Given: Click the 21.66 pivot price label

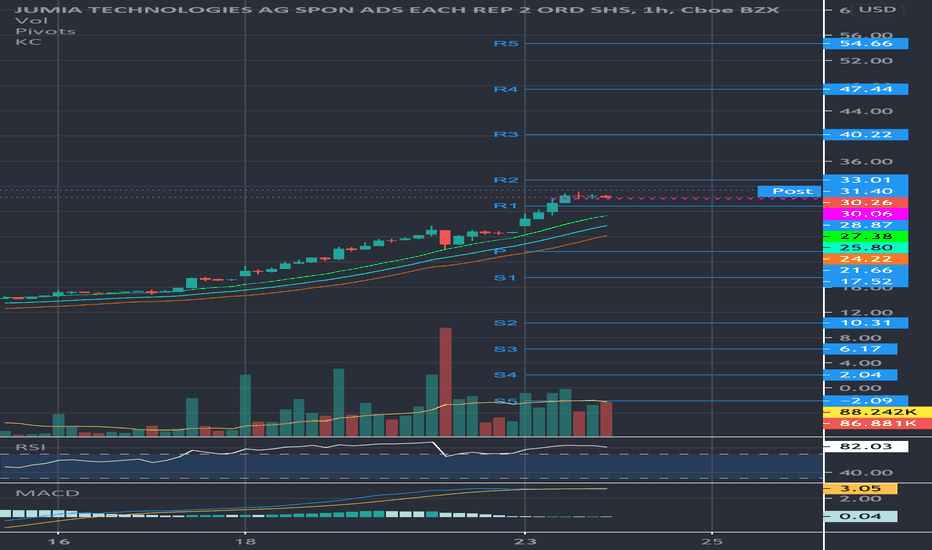Looking at the screenshot, I should [x=865, y=270].
